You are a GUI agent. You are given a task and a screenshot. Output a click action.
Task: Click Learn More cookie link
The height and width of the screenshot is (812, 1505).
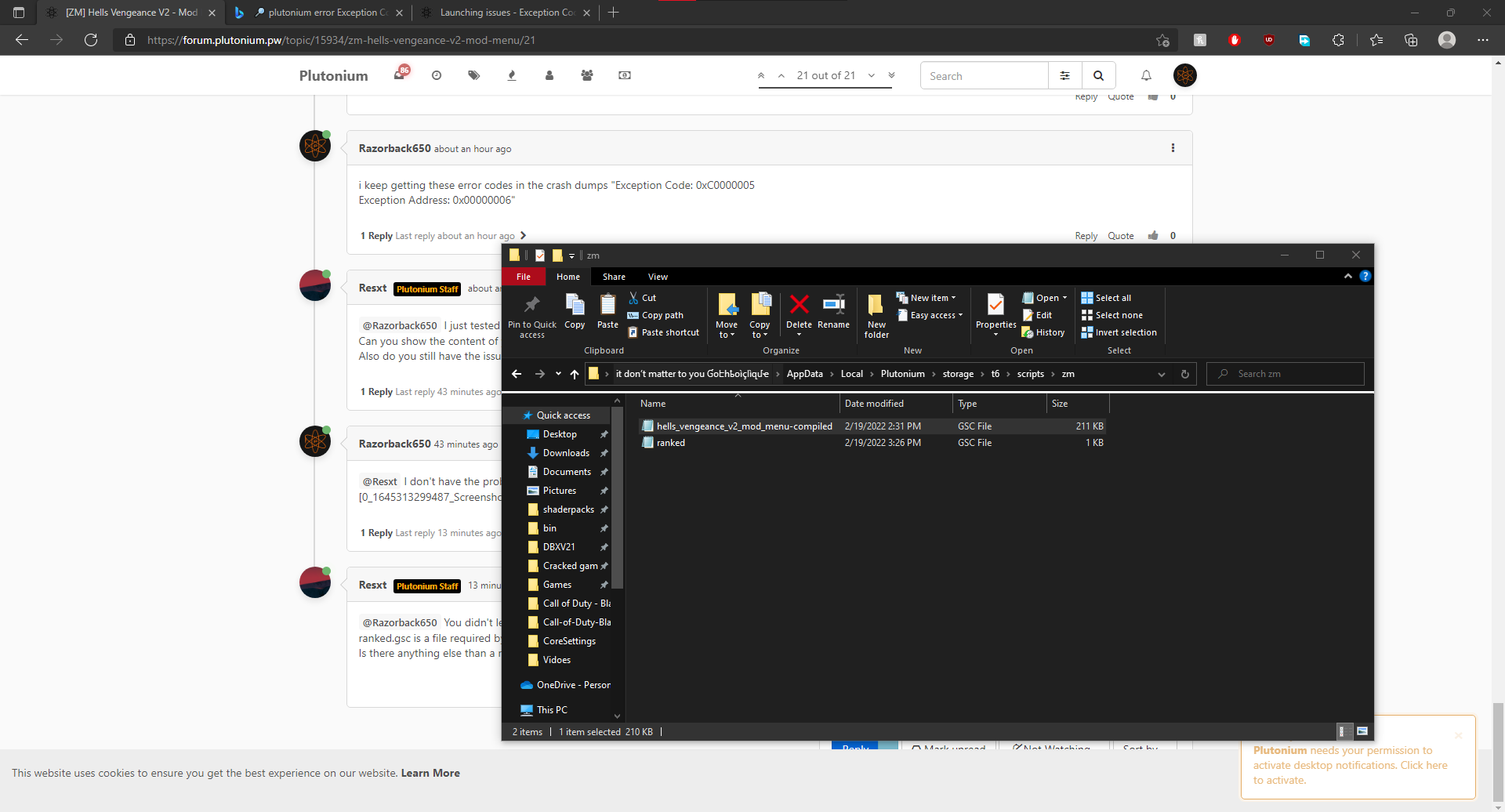pos(430,773)
